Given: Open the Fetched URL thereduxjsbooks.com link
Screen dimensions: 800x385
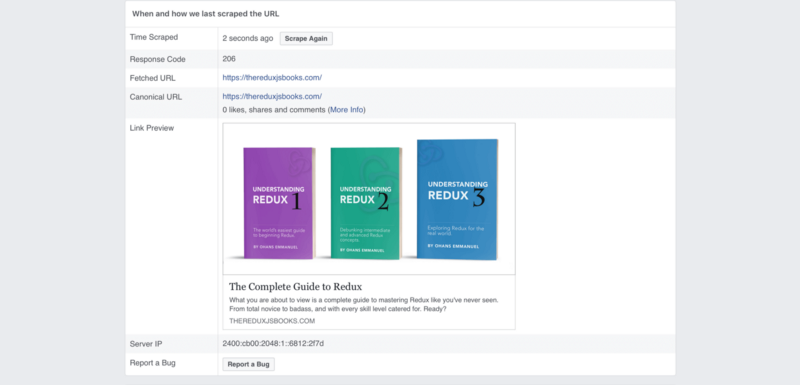Looking at the screenshot, I should [x=272, y=78].
